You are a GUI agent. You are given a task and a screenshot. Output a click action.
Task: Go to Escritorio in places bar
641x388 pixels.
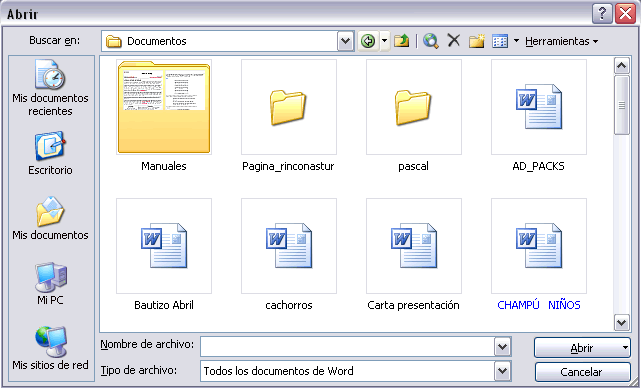(50, 153)
